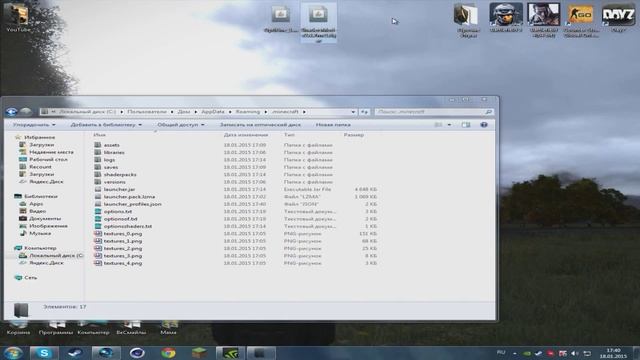The image size is (640, 360).
Task: Select the Локальный диск (C:) breadcrumb
Action: 87,112
